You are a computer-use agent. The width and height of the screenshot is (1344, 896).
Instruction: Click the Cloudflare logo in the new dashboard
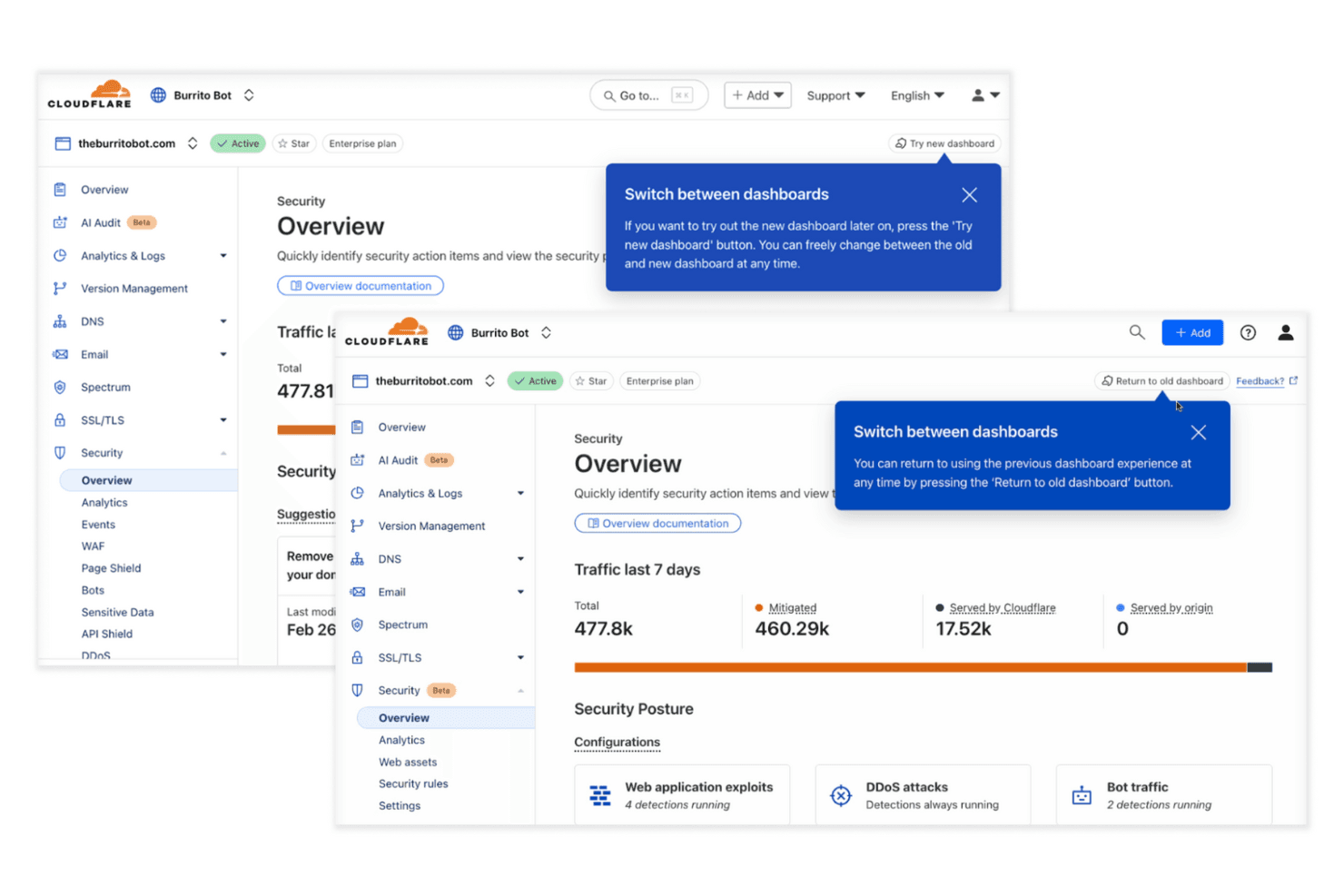(x=387, y=332)
